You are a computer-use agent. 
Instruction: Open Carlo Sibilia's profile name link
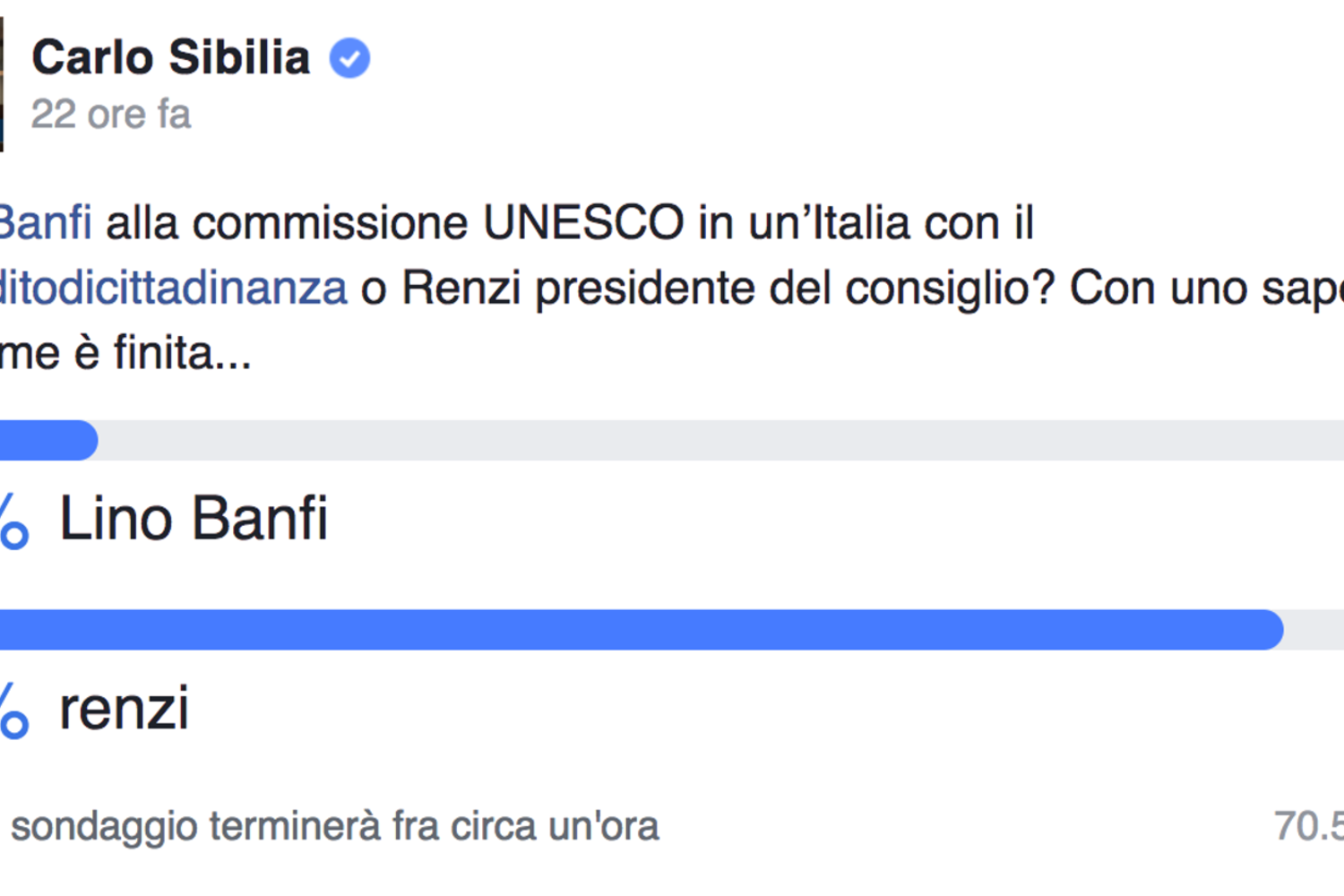[x=171, y=58]
